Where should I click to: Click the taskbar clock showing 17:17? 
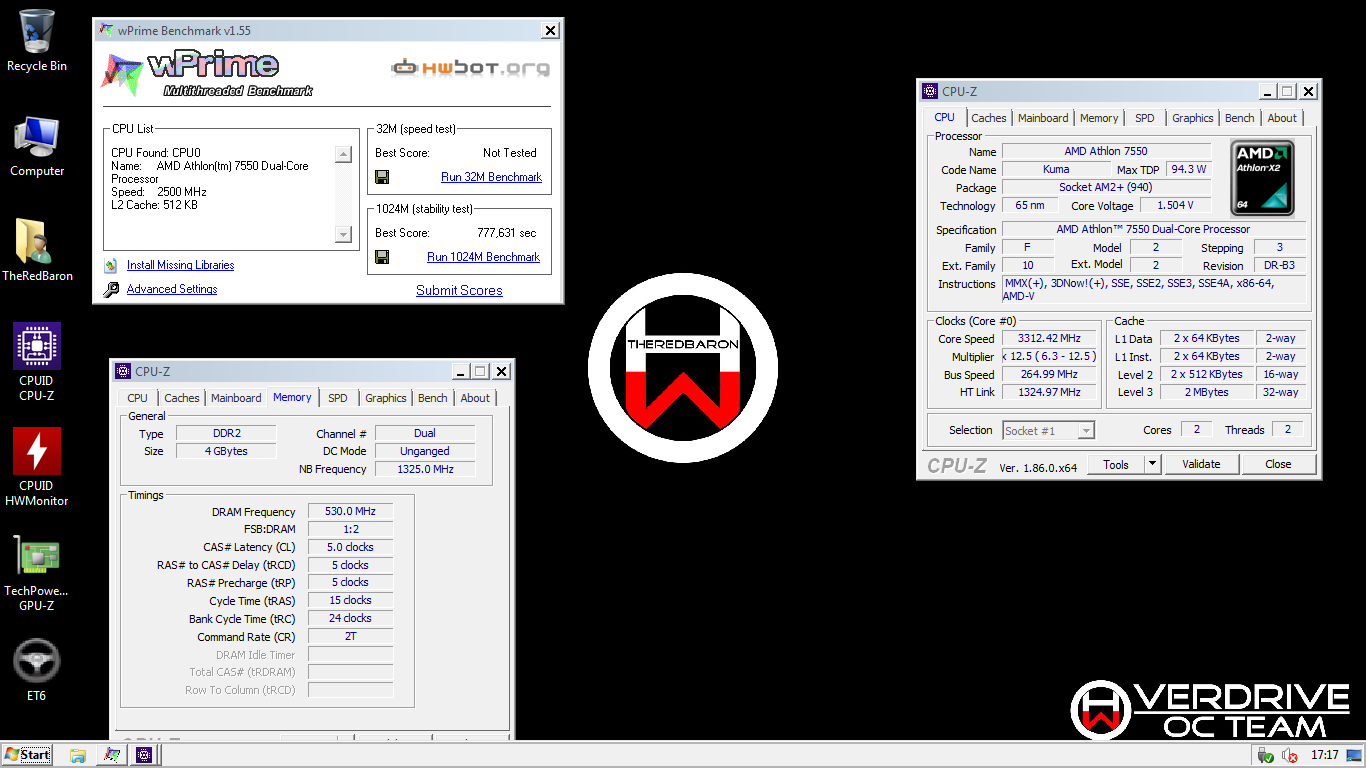tap(1325, 755)
